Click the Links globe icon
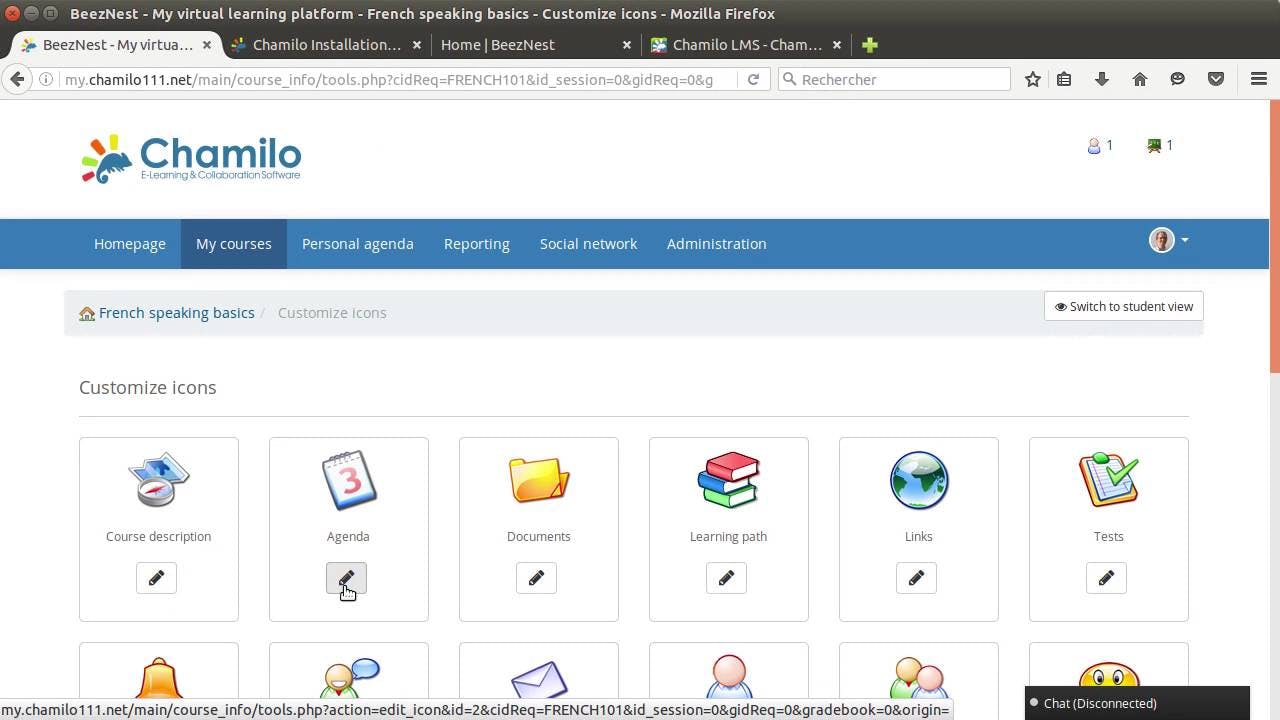1280x720 pixels. click(918, 480)
